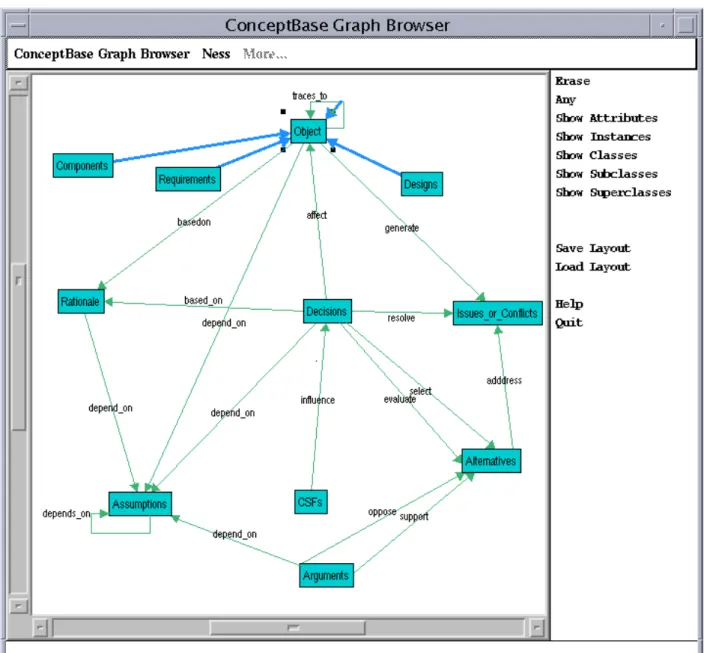
Task: Click the More... menu item
Action: click(265, 54)
